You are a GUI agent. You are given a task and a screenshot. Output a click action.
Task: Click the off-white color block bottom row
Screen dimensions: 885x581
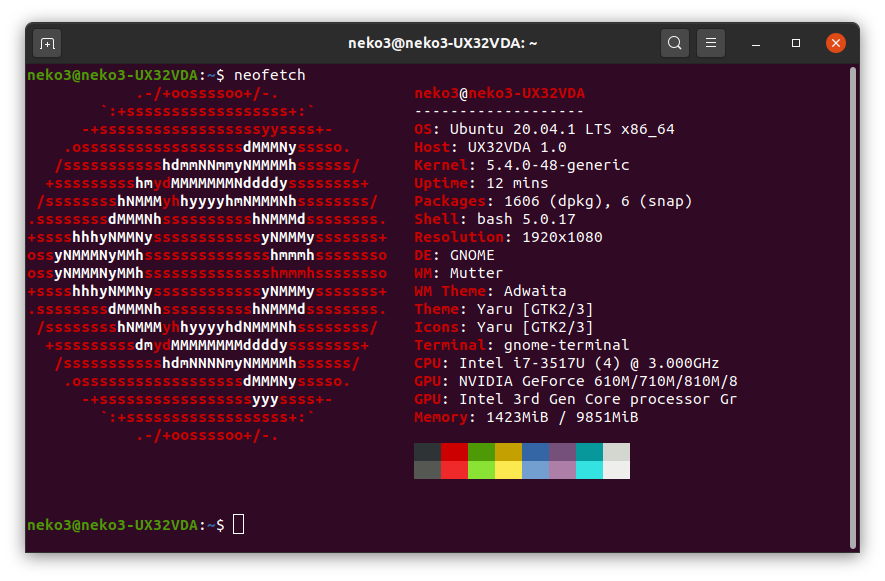(x=617, y=470)
